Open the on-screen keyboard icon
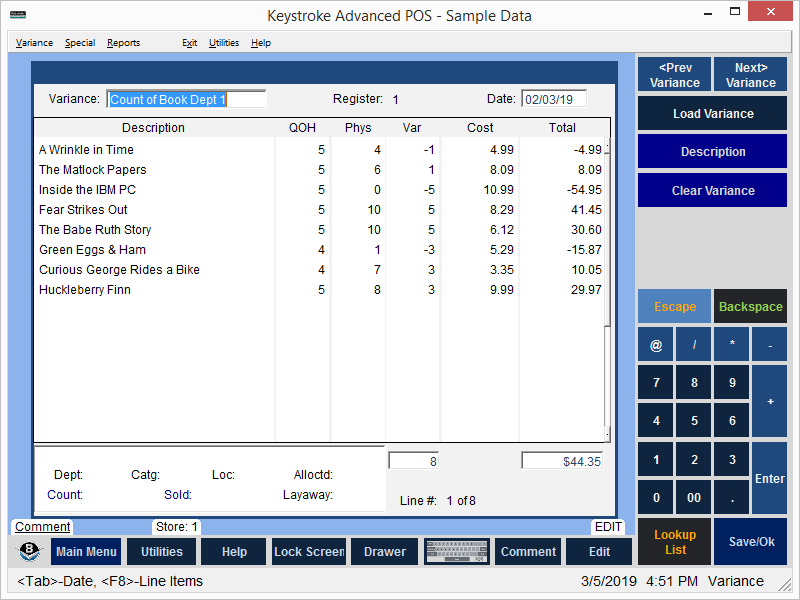This screenshot has height=600, width=800. click(x=456, y=552)
